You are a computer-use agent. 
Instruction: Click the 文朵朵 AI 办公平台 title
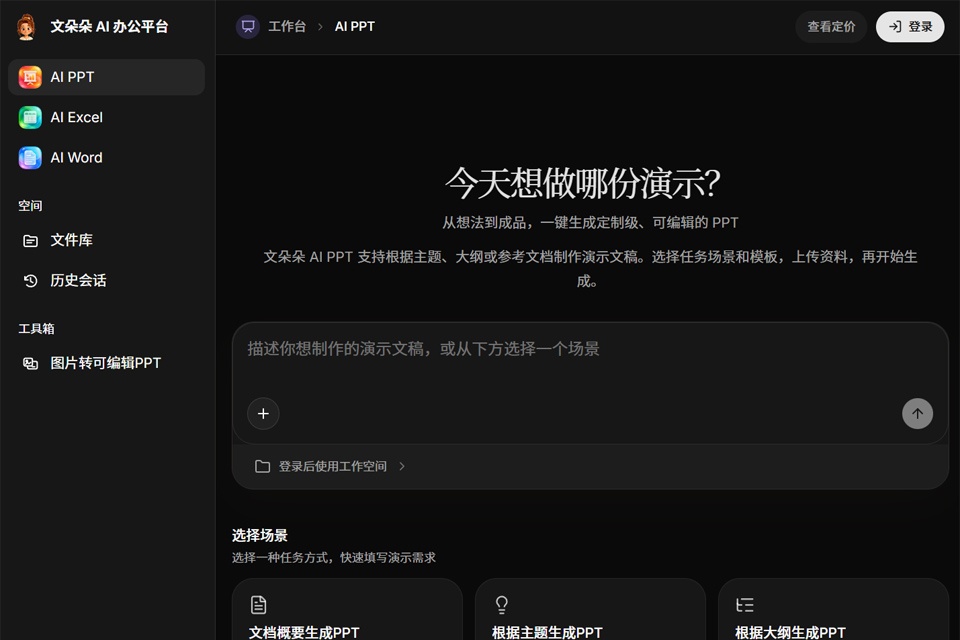[109, 27]
